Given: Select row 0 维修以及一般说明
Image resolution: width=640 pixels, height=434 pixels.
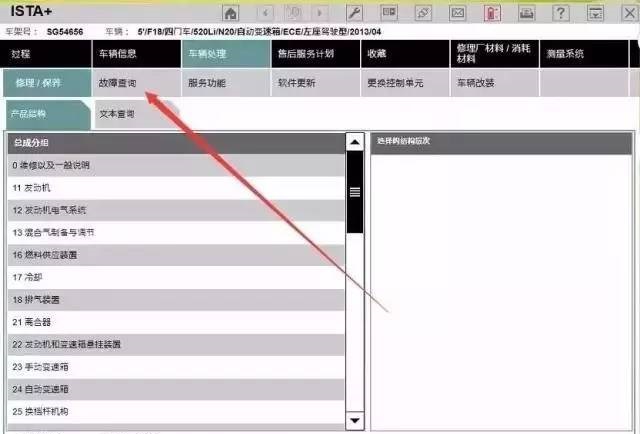Looking at the screenshot, I should click(x=176, y=165).
